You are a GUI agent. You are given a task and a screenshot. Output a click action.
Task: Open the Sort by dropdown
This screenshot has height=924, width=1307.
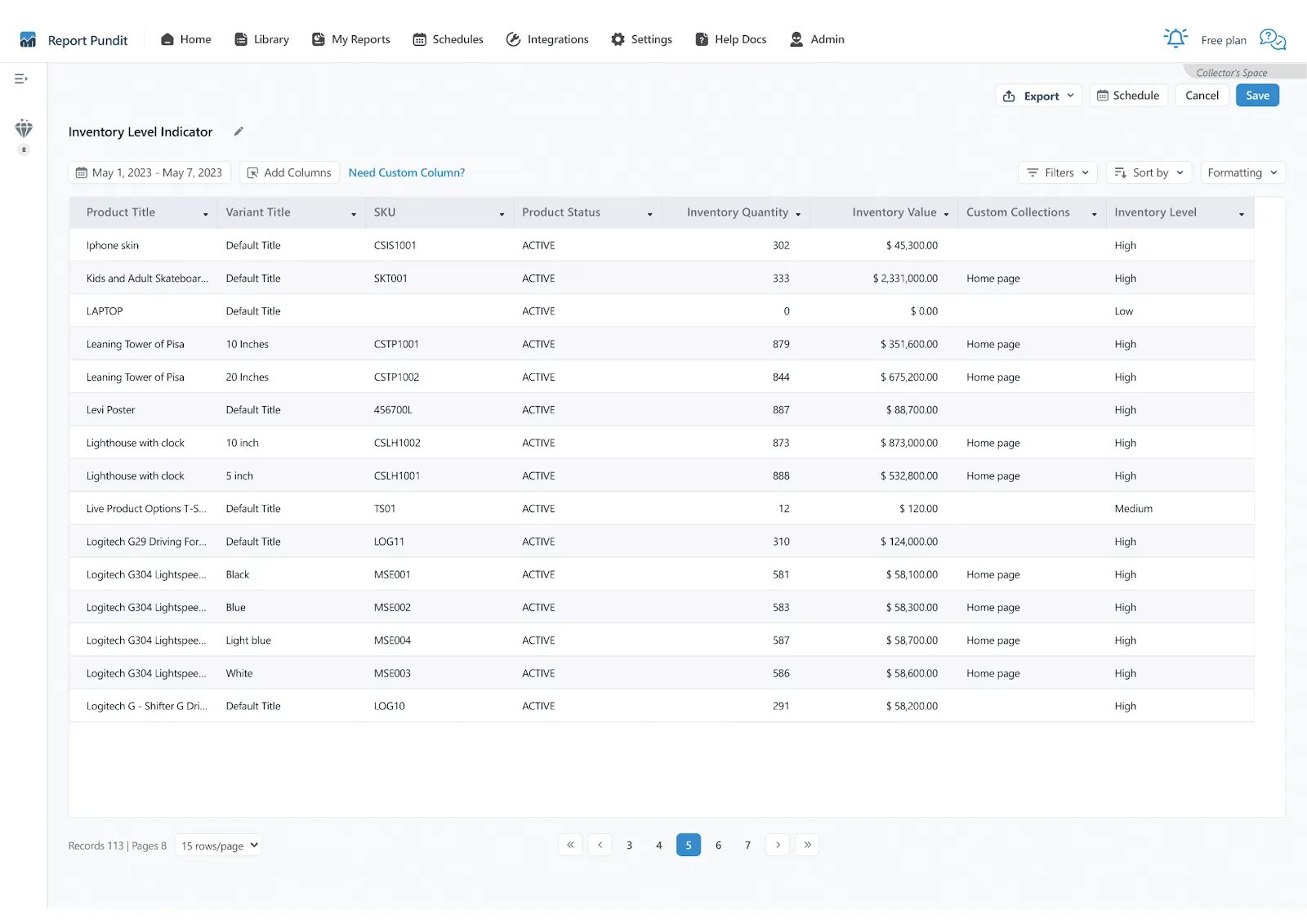[x=1149, y=172]
